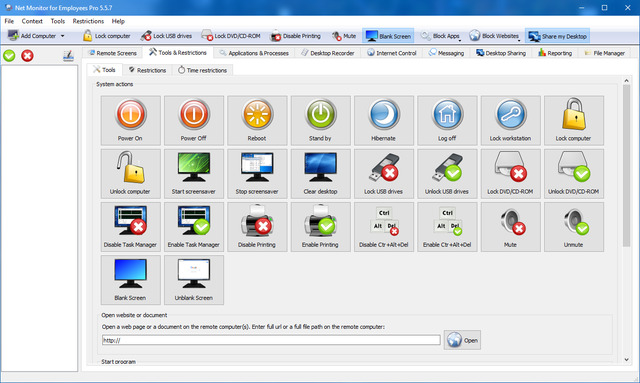
Task: Click the Unblank Screen action
Action: point(194,280)
